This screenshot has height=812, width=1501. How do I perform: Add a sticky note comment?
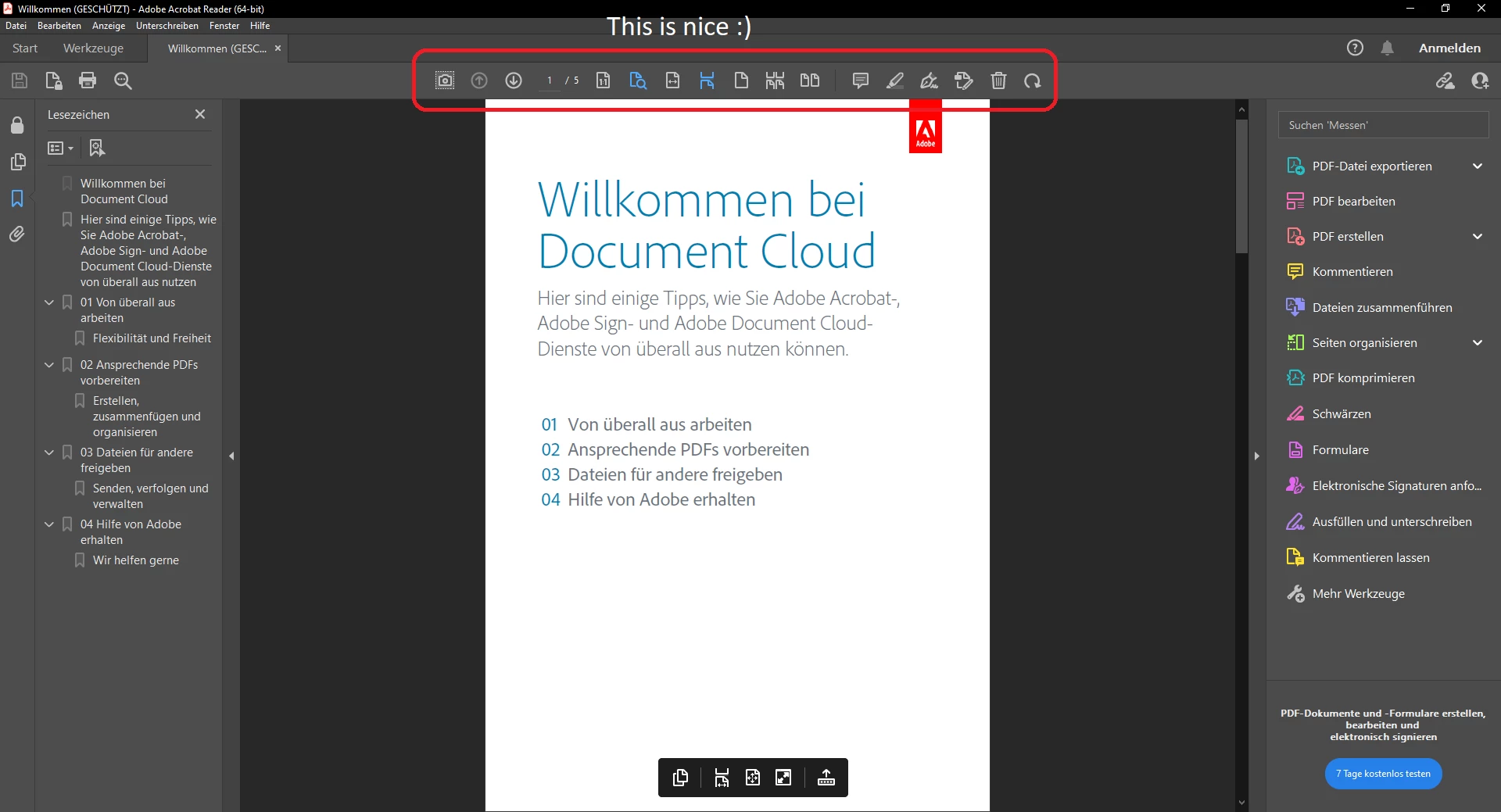tap(861, 80)
